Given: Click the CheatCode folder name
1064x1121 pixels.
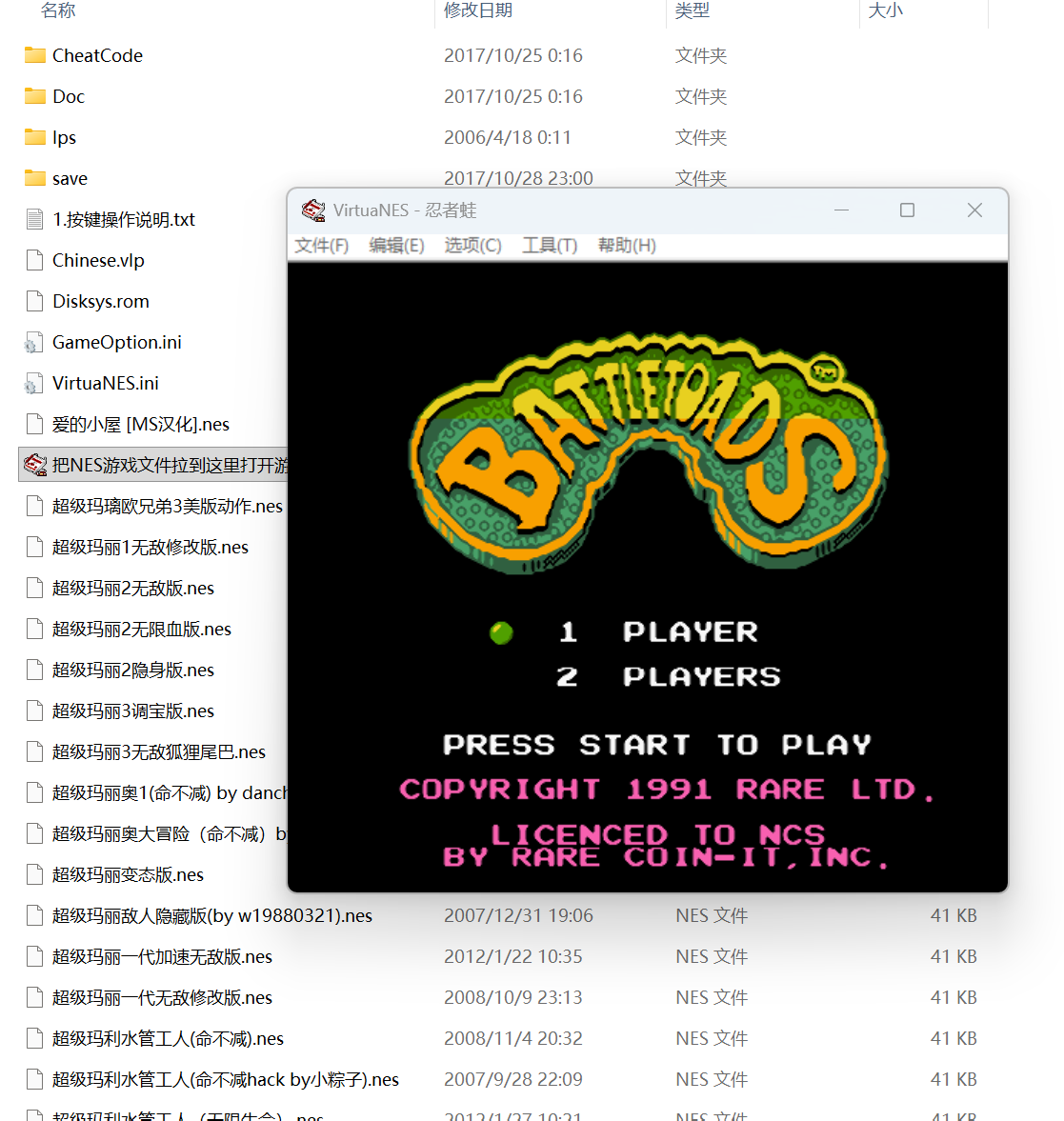Looking at the screenshot, I should [97, 56].
